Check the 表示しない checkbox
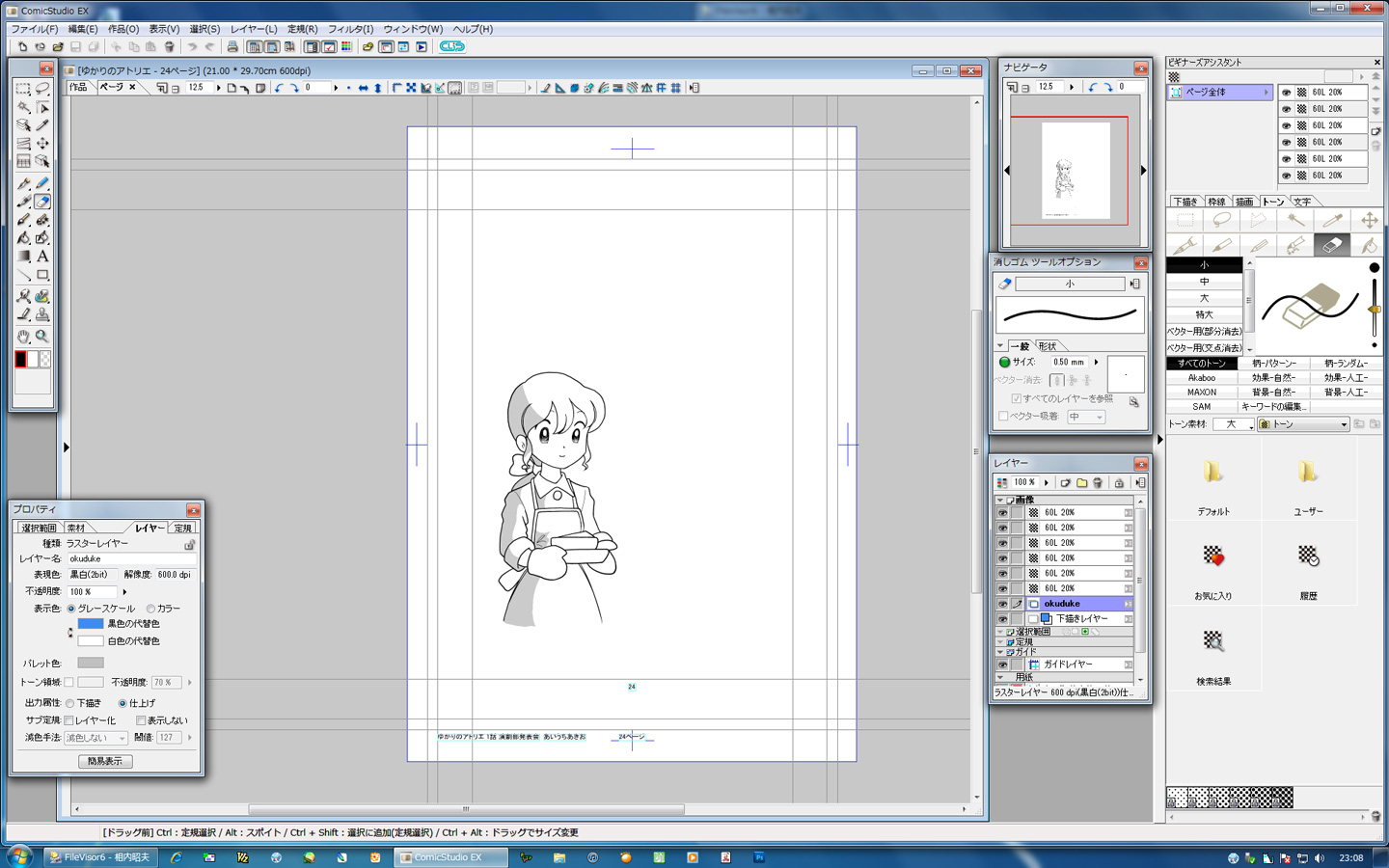The width and height of the screenshot is (1389, 868). tap(141, 720)
